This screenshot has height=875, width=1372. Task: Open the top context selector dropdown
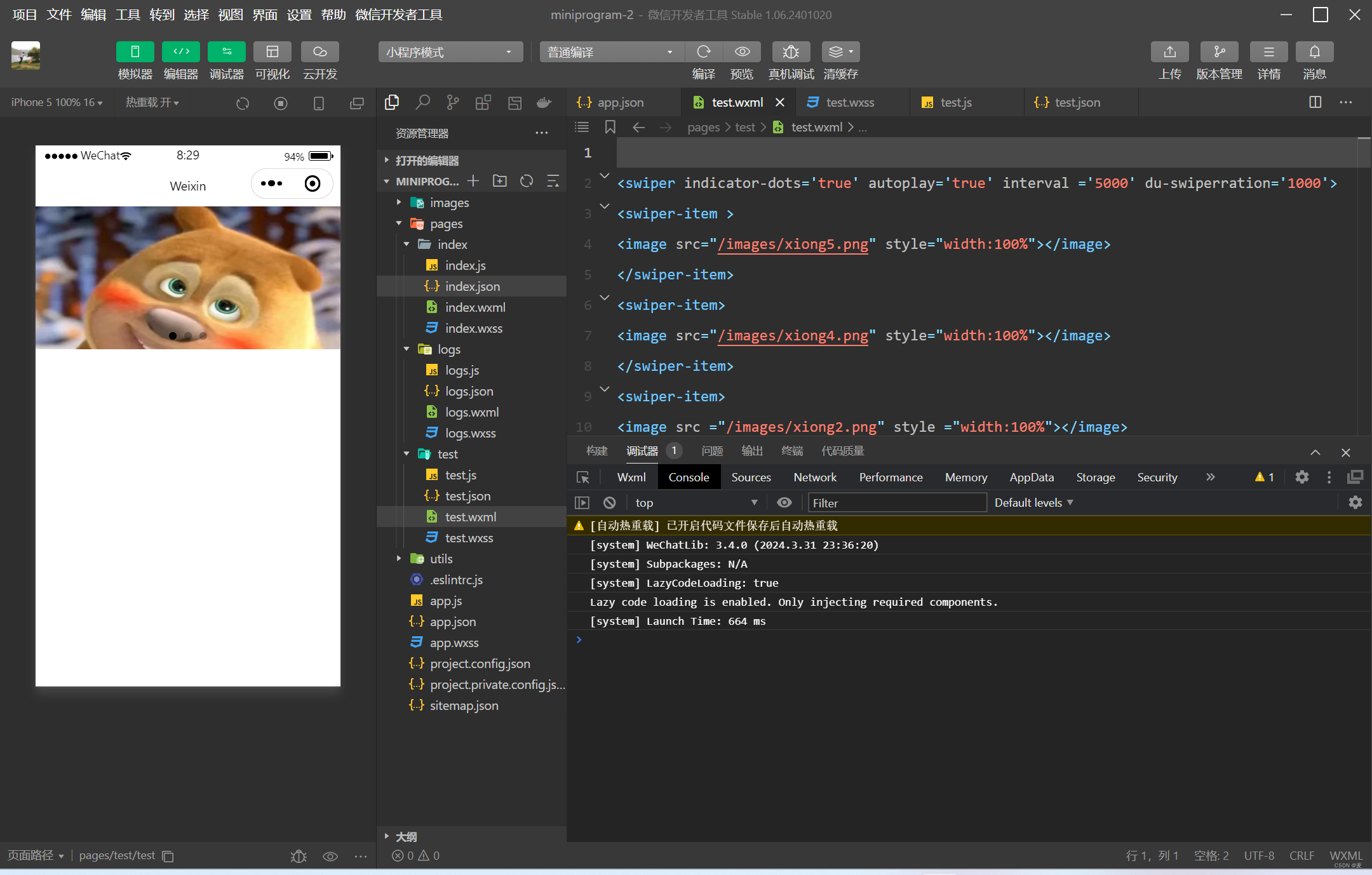click(696, 502)
